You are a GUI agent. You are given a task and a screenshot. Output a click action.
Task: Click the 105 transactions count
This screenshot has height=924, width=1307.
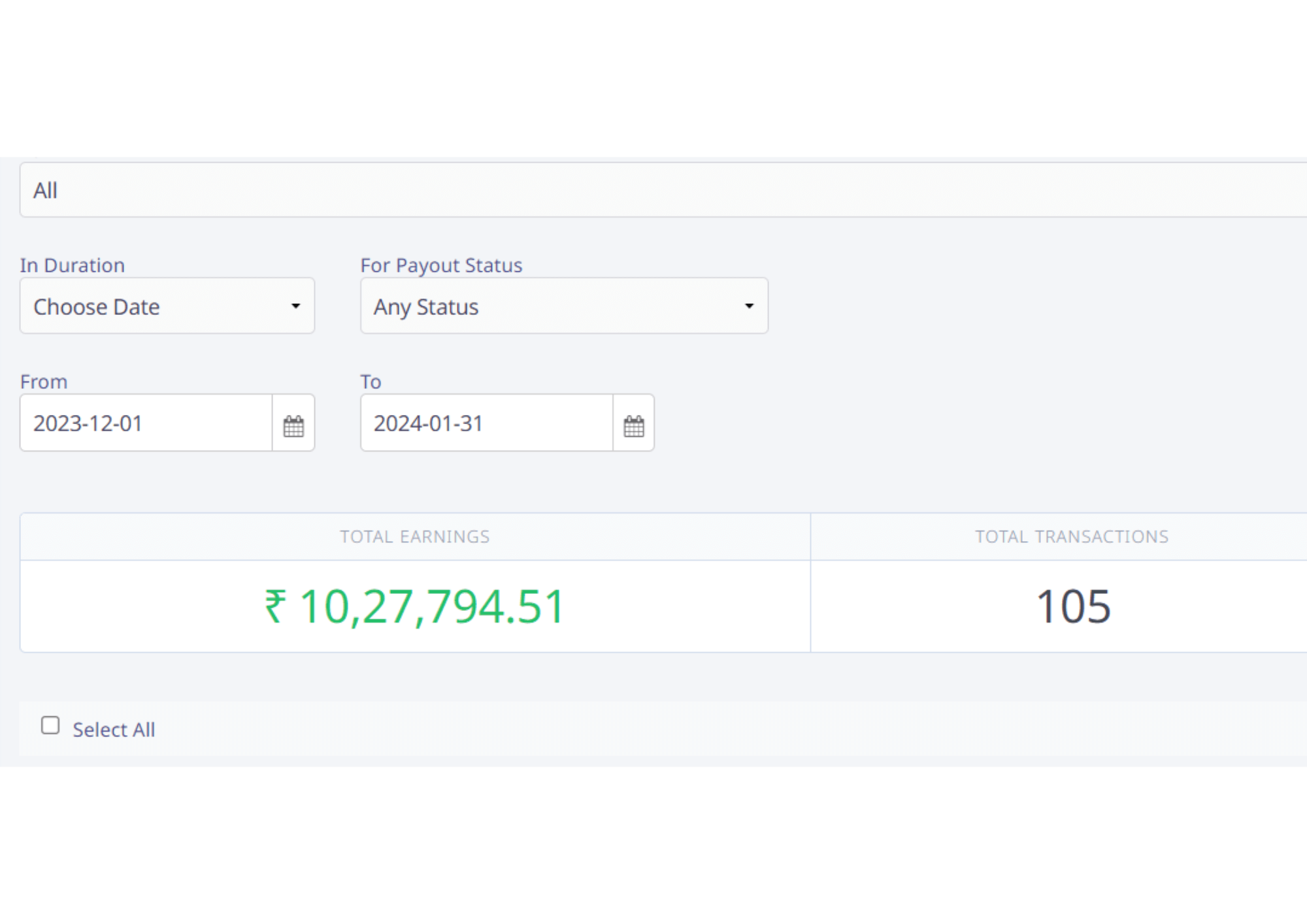pyautogui.click(x=1073, y=606)
